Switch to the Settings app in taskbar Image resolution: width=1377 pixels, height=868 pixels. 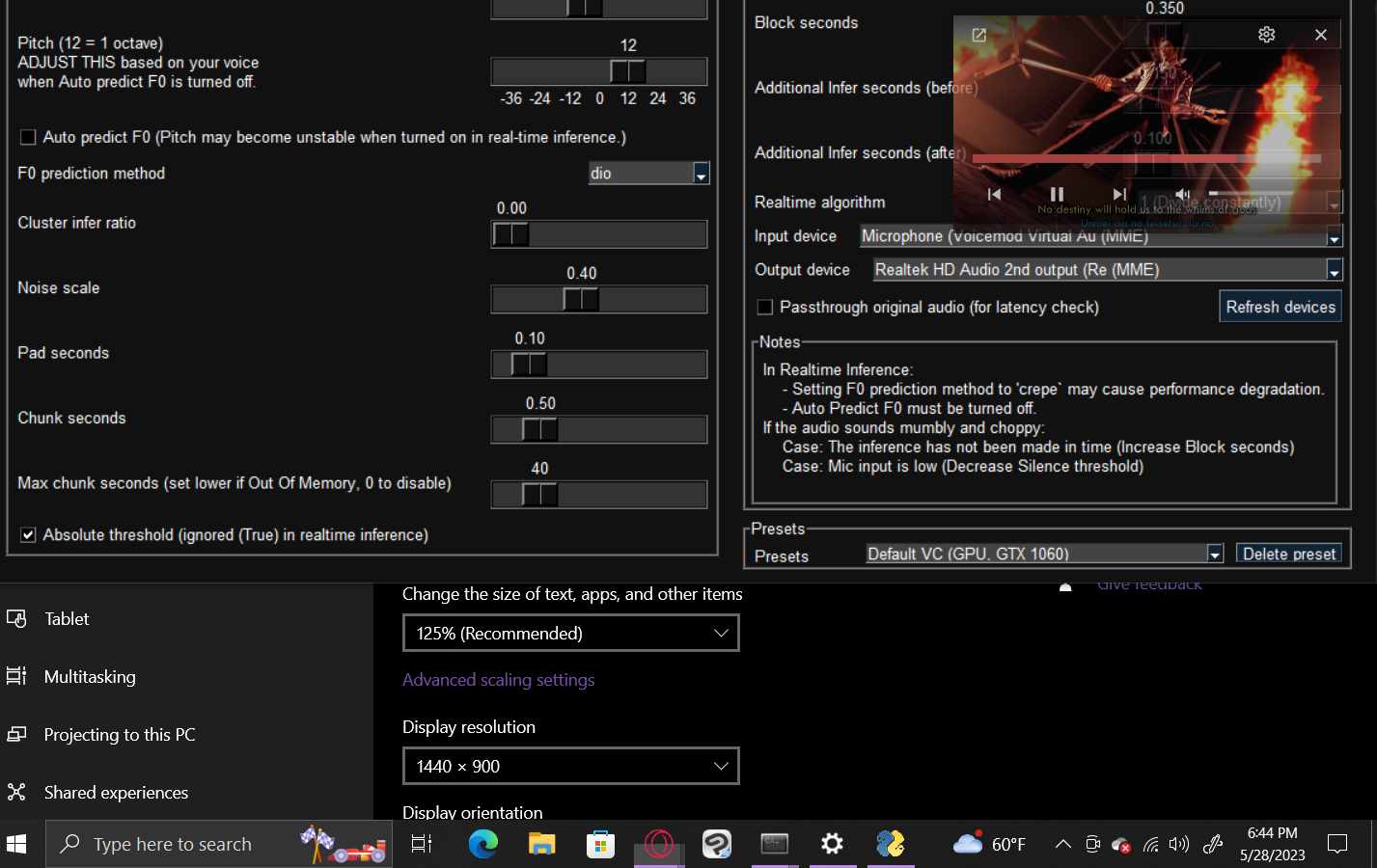[x=832, y=844]
